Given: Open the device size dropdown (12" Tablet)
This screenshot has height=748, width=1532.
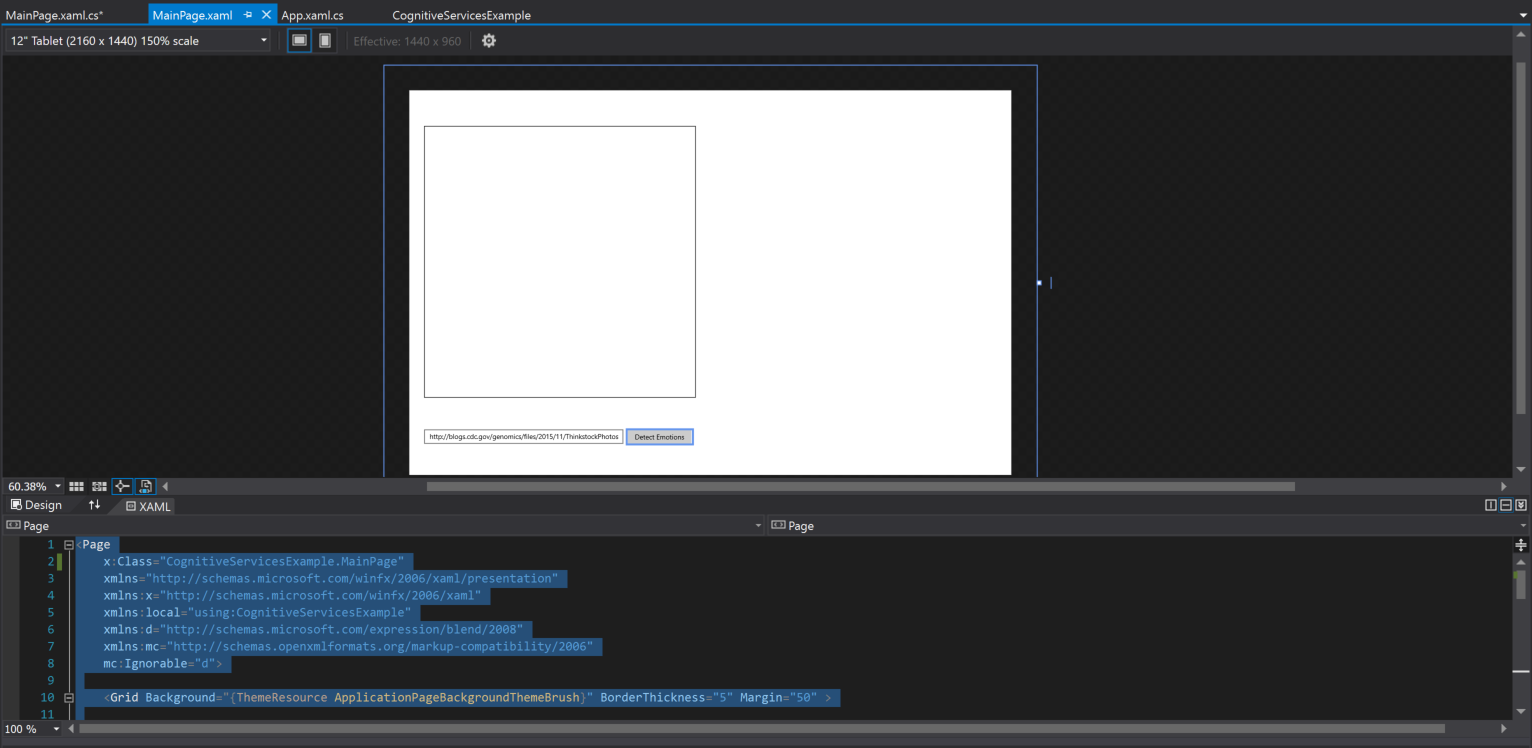Looking at the screenshot, I should (x=137, y=41).
